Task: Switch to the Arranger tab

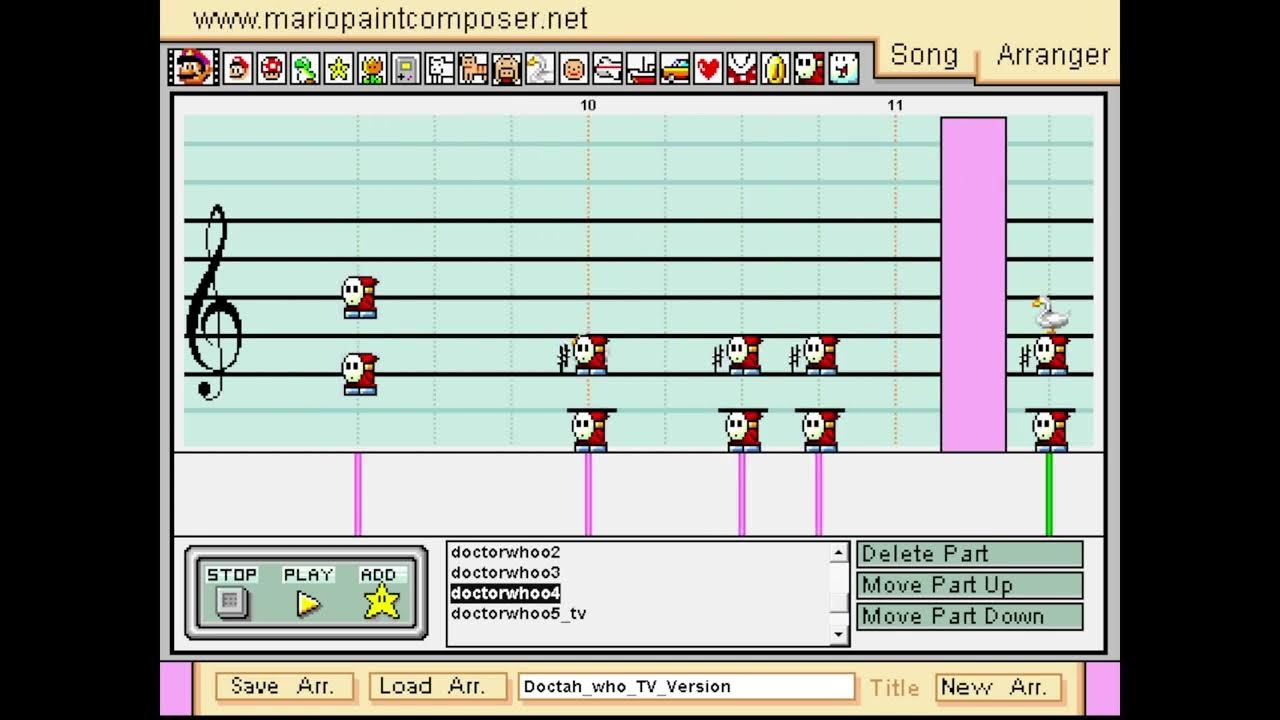Action: click(1053, 55)
